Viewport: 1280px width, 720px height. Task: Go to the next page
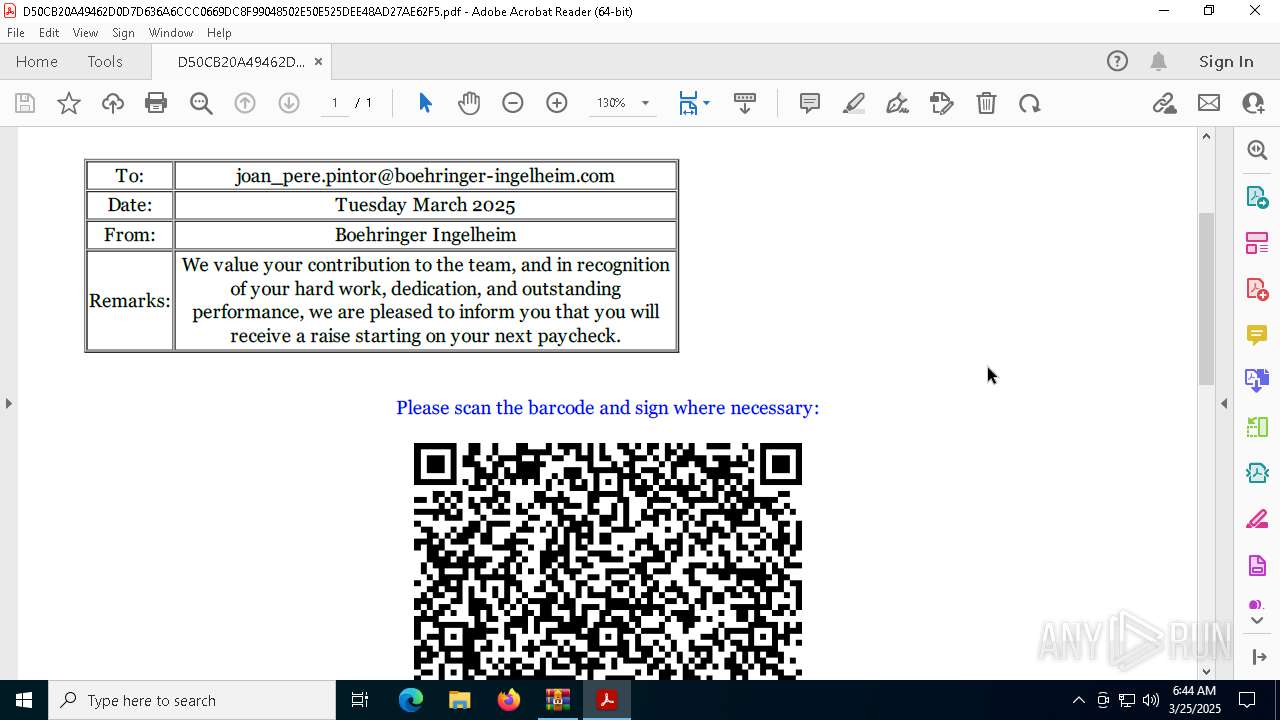pyautogui.click(x=289, y=103)
